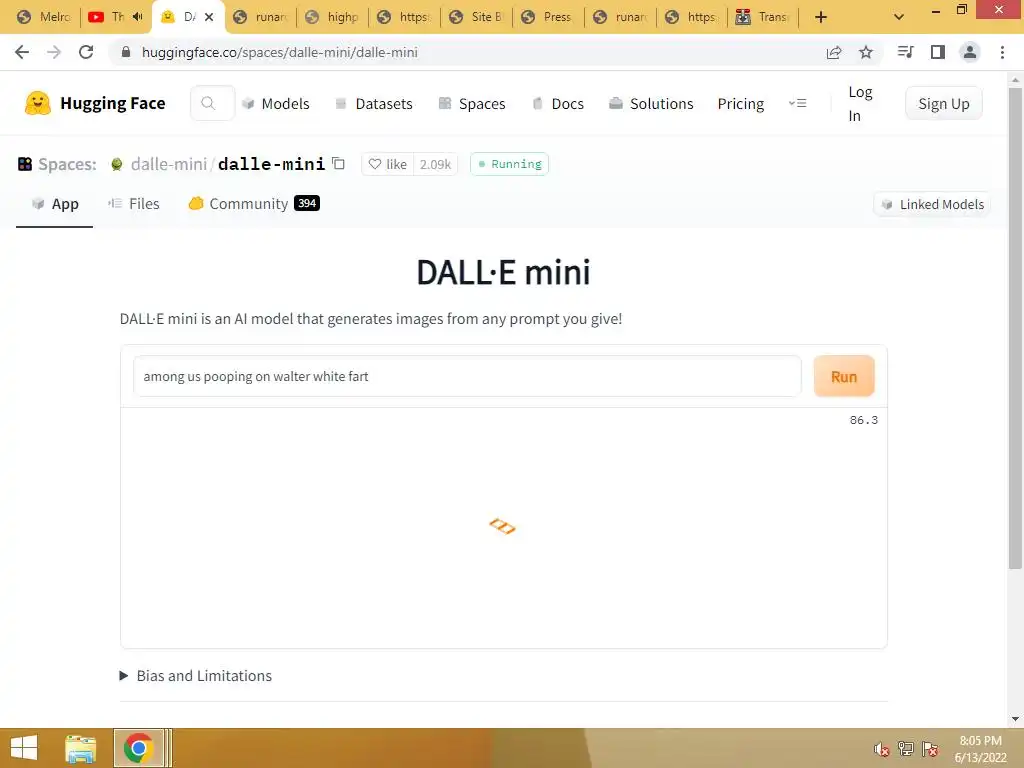Open the taskbar clock and date
The image size is (1024, 768).
click(x=980, y=749)
